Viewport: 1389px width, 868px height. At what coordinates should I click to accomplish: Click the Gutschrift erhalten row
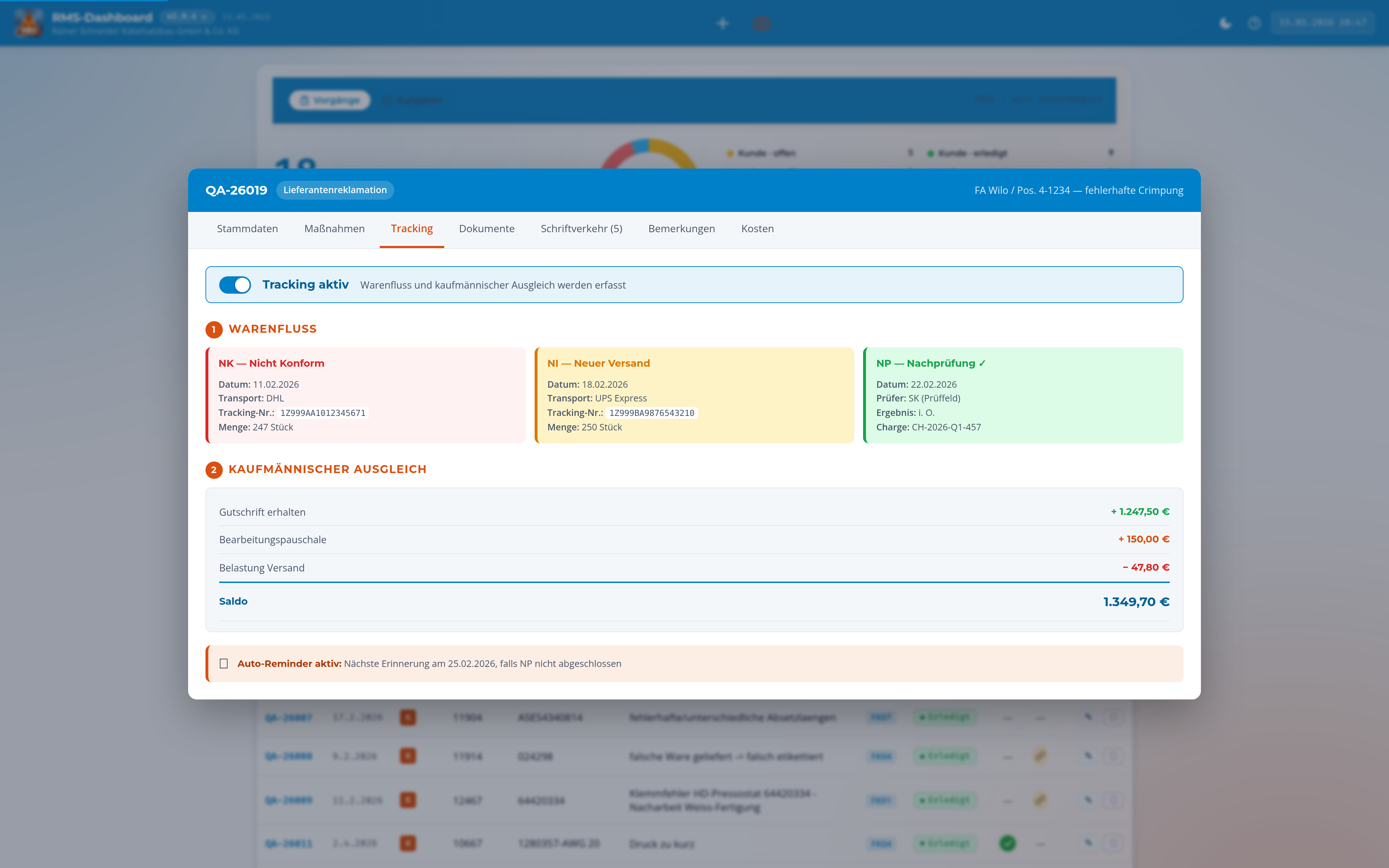coord(694,511)
